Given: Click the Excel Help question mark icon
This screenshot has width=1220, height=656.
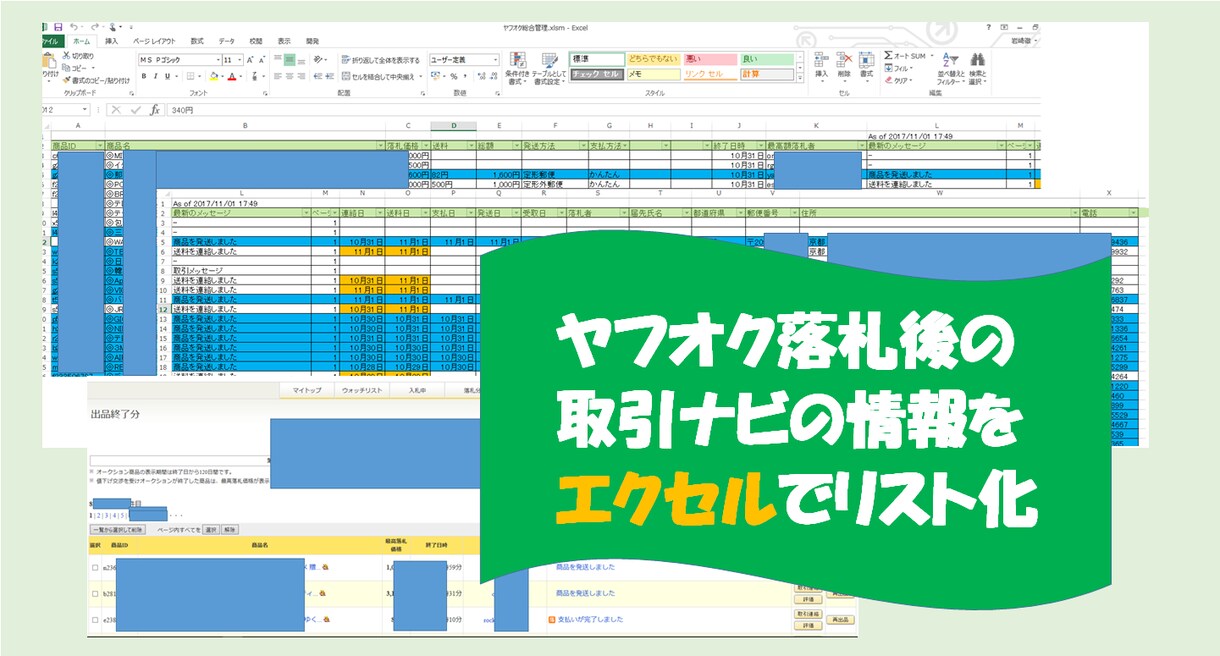Looking at the screenshot, I should click(x=989, y=27).
